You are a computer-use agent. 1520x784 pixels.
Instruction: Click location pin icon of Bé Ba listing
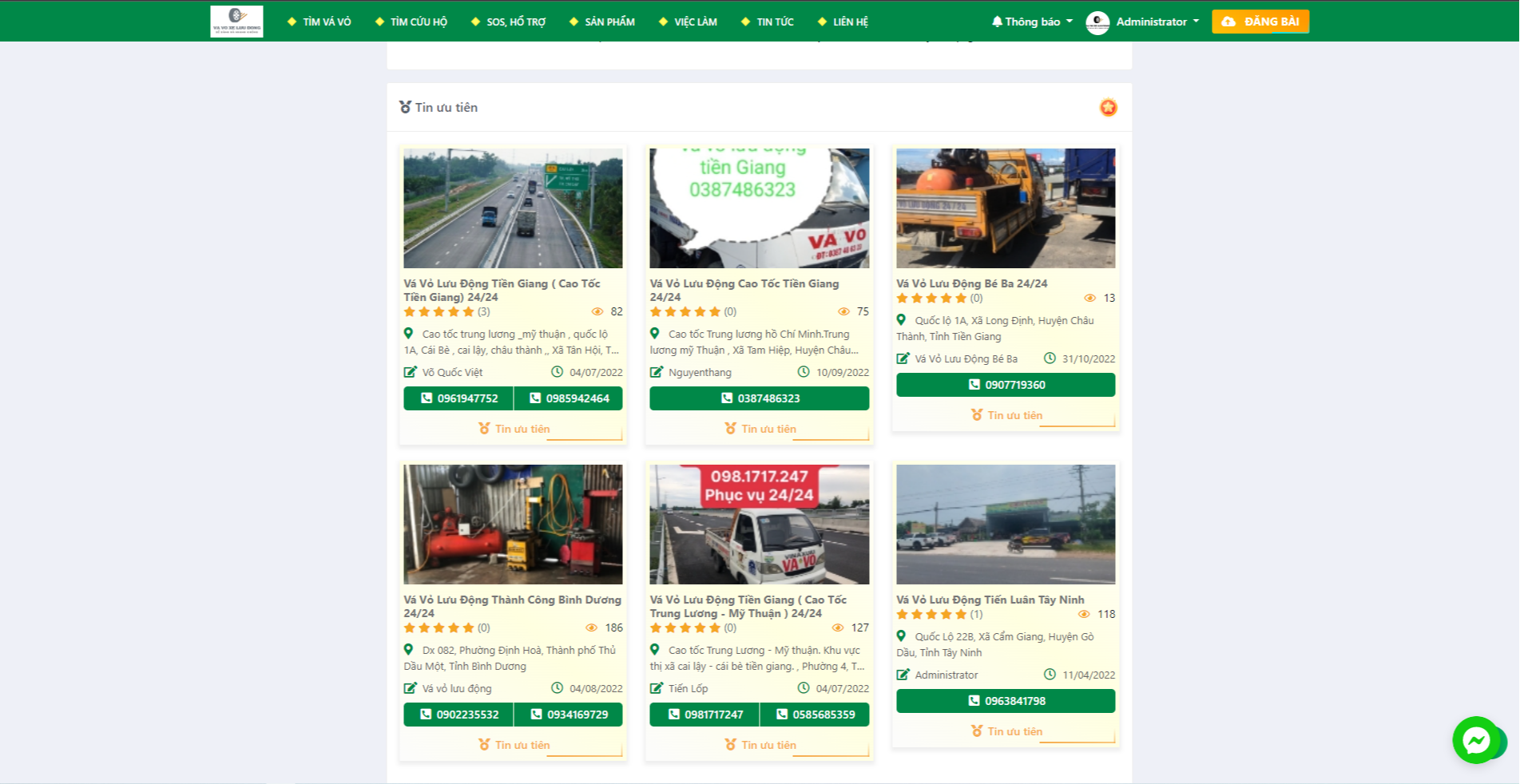901,320
